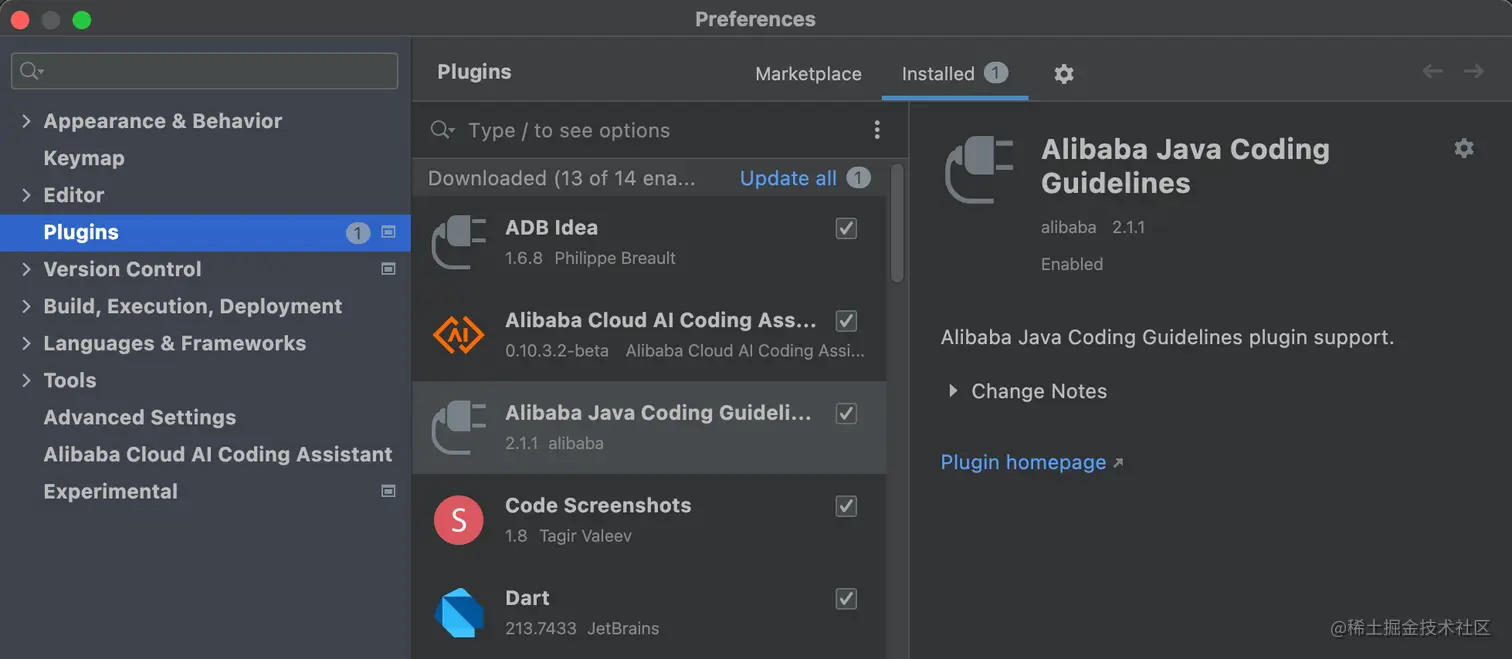The height and width of the screenshot is (659, 1512).
Task: Disable the ADB Idea plugin checkbox
Action: (x=846, y=228)
